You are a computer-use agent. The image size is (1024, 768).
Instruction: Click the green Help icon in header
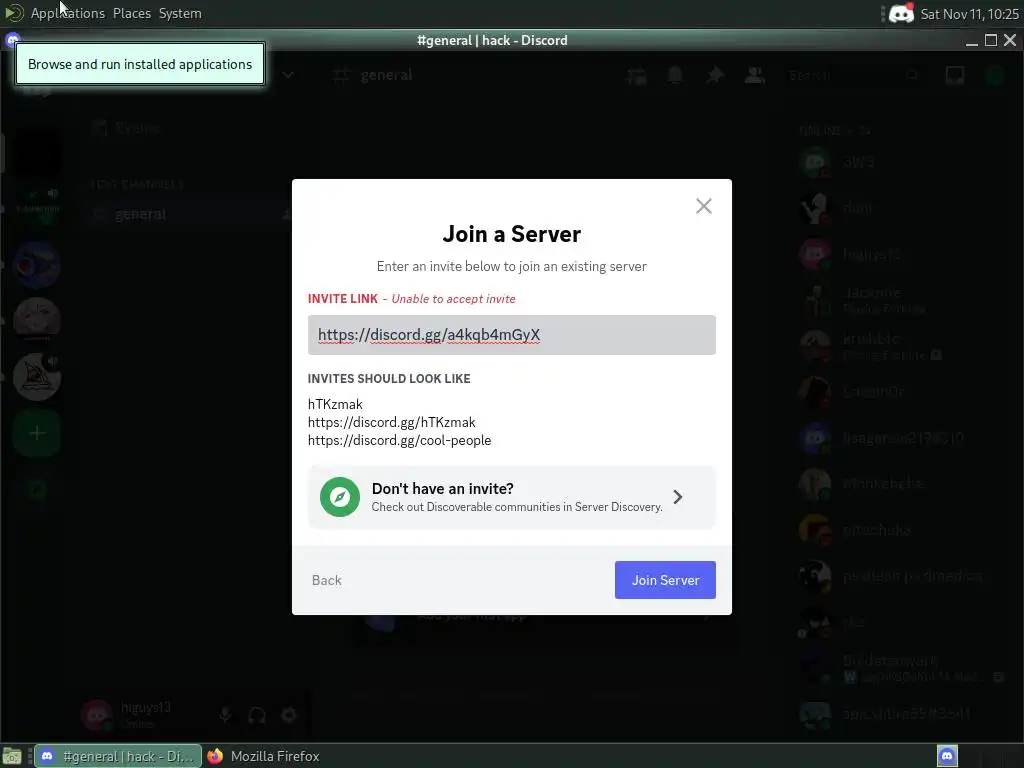(995, 76)
